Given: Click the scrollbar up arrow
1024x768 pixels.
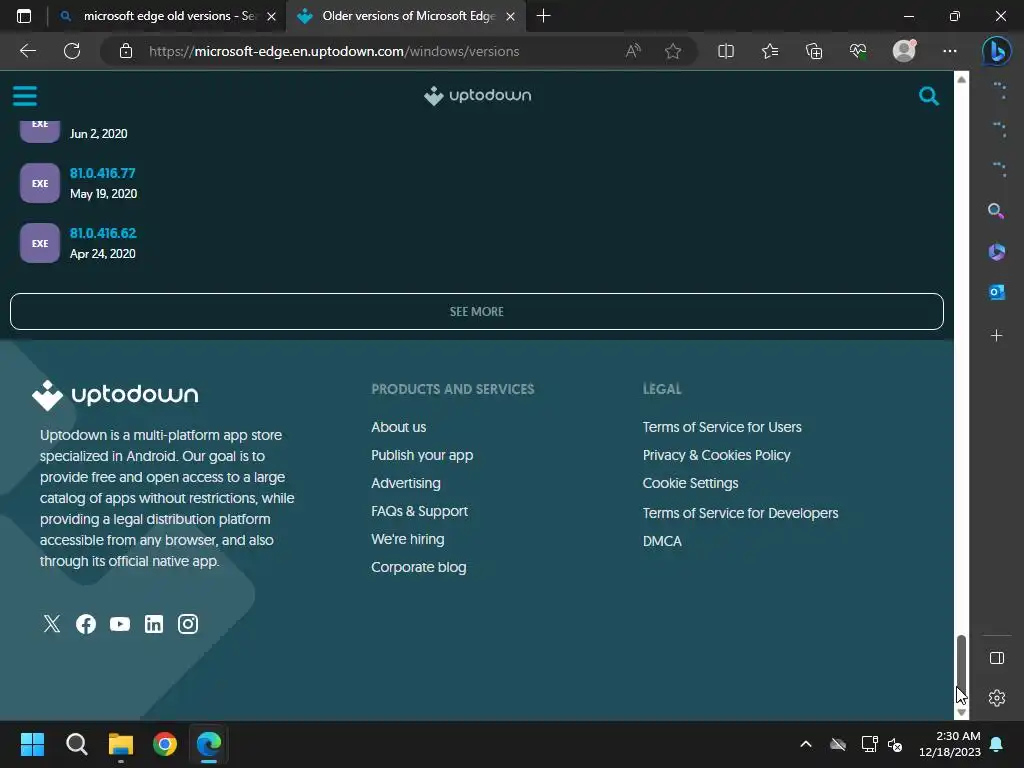Looking at the screenshot, I should point(961,80).
